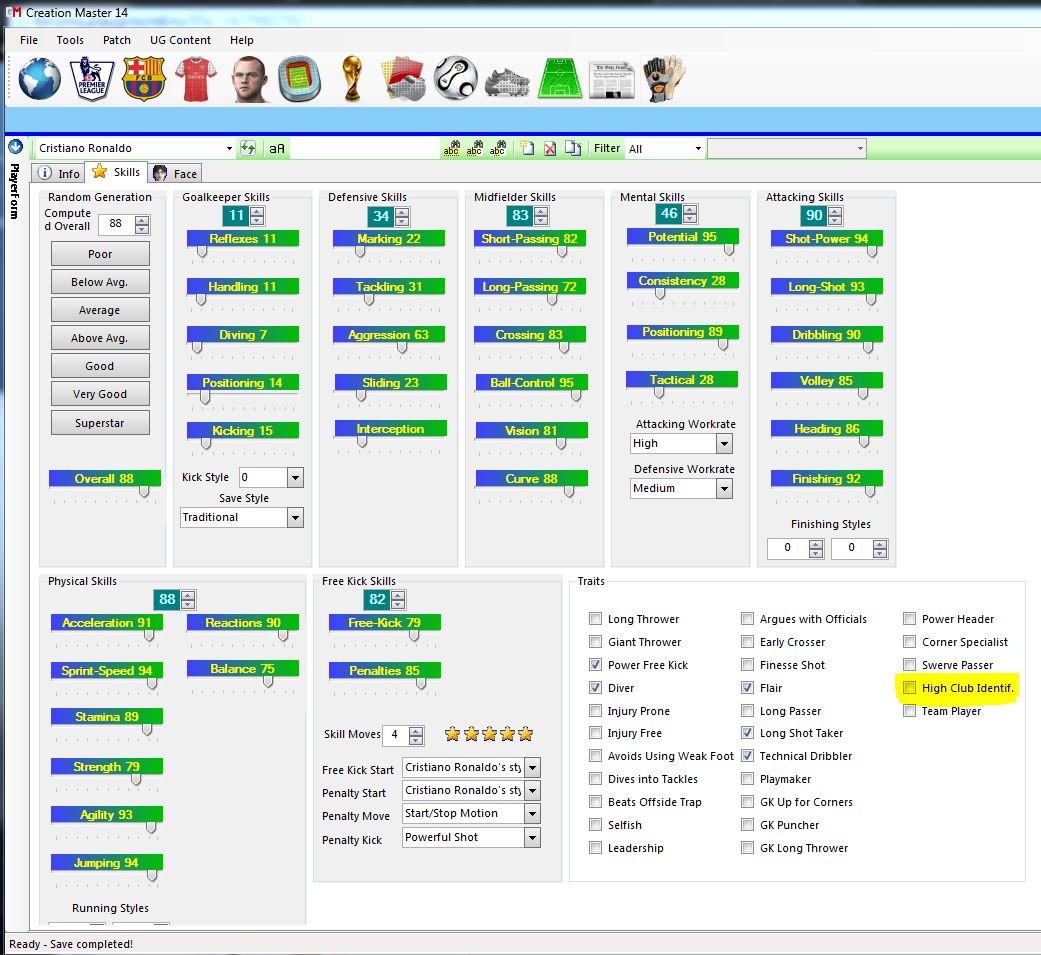Click the green refresh arrows icon
The image size is (1041, 955).
[248, 148]
